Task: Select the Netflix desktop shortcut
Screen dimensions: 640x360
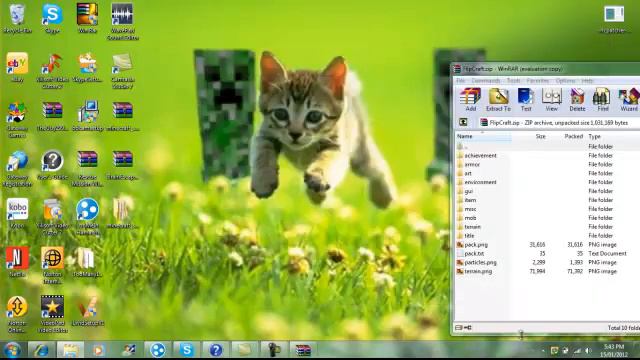Action: point(17,262)
